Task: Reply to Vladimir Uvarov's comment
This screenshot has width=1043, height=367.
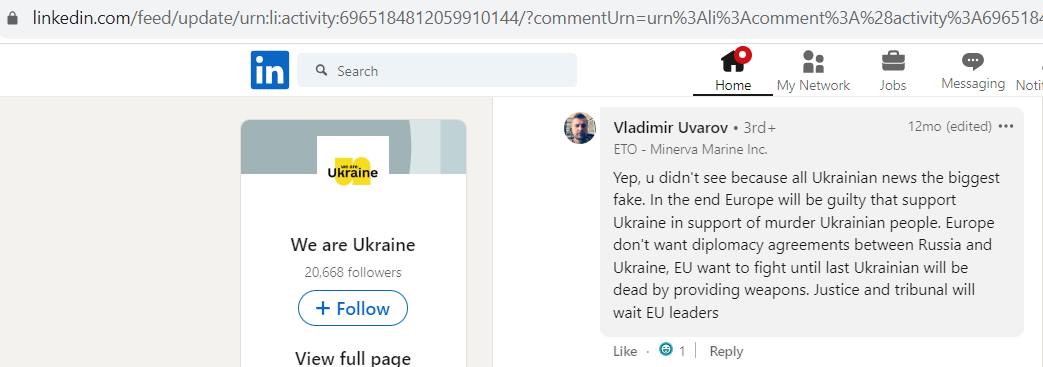Action: [x=726, y=351]
